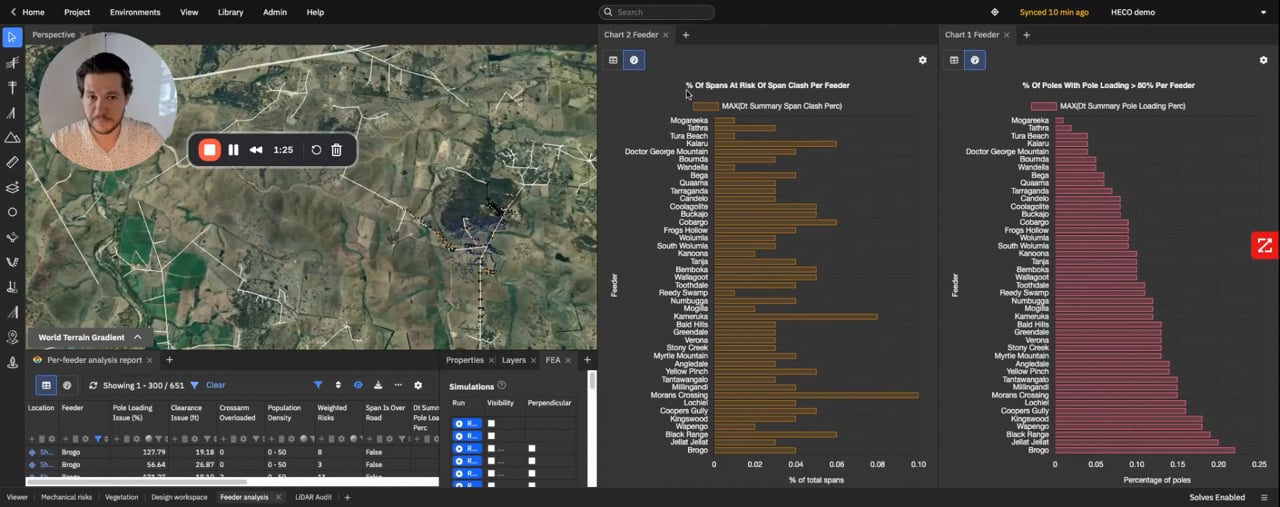Image resolution: width=1280 pixels, height=507 pixels.
Task: Expand the World Terrain Gradient panel
Action: point(137,338)
